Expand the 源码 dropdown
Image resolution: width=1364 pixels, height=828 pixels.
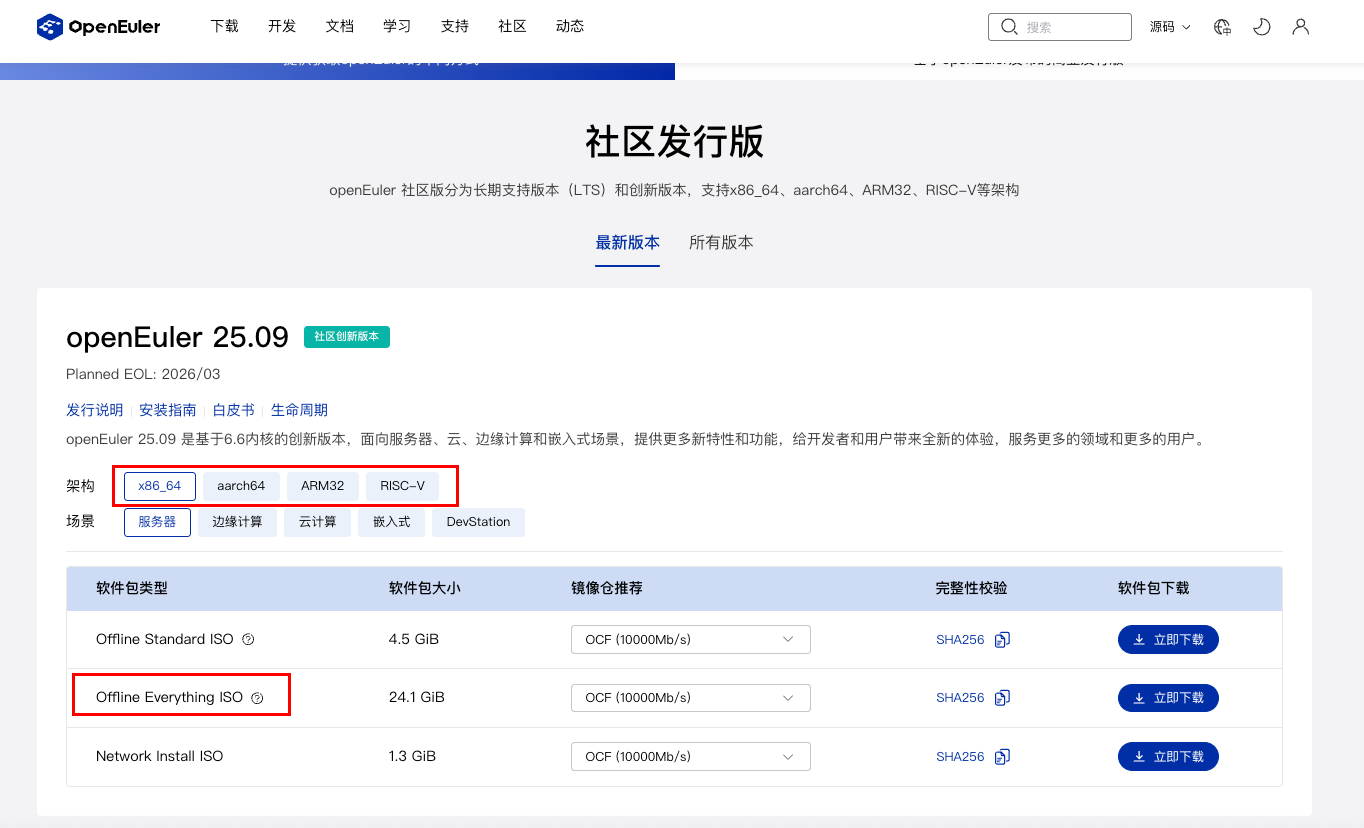click(1170, 27)
